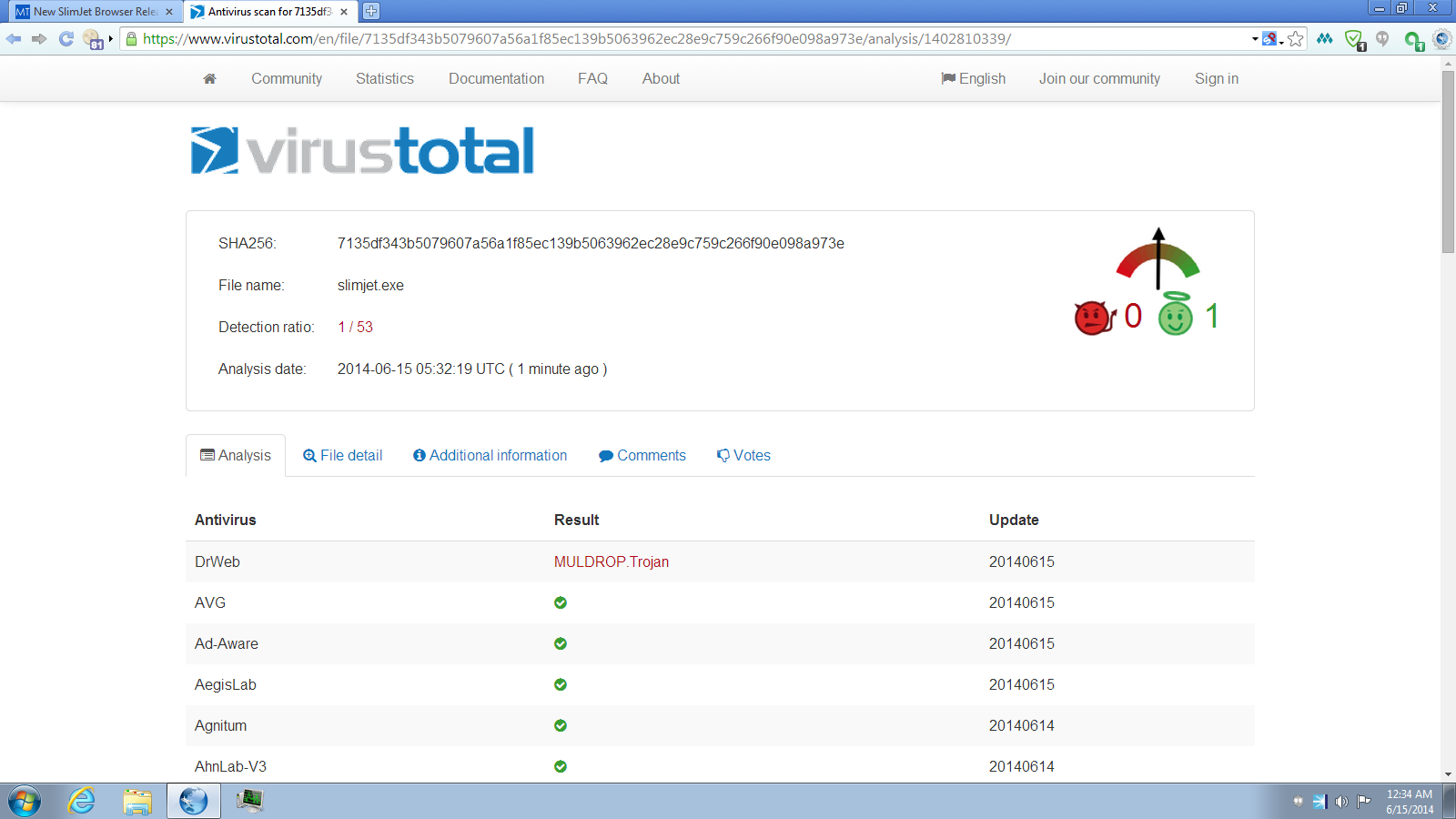Click the blue SP icon in address bar
The width and height of the screenshot is (1456, 819).
1269,39
